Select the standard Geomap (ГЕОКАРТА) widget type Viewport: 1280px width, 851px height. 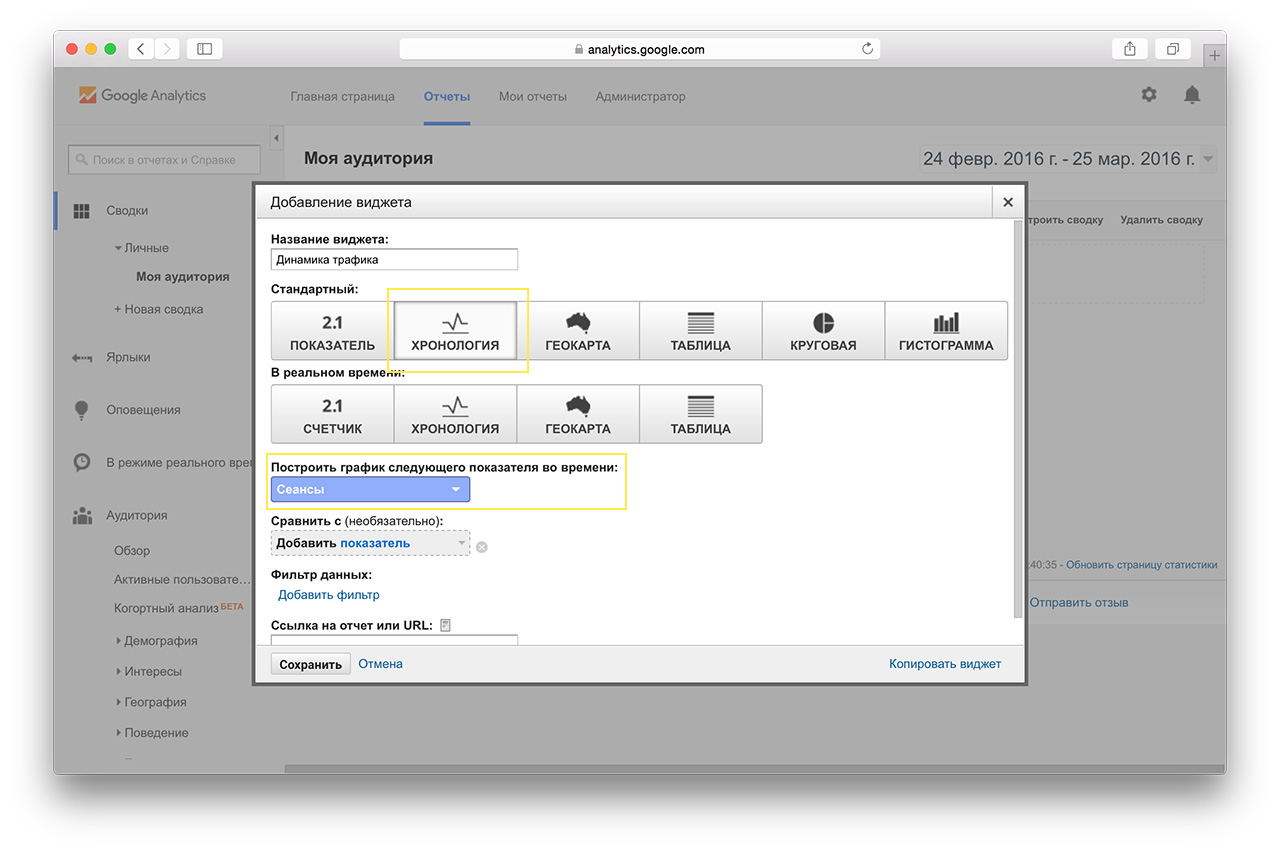[578, 331]
